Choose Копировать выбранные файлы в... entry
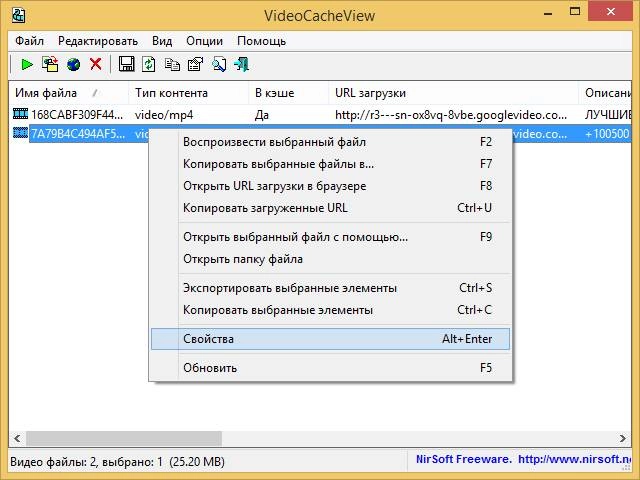This screenshot has width=640, height=480. 330,164
